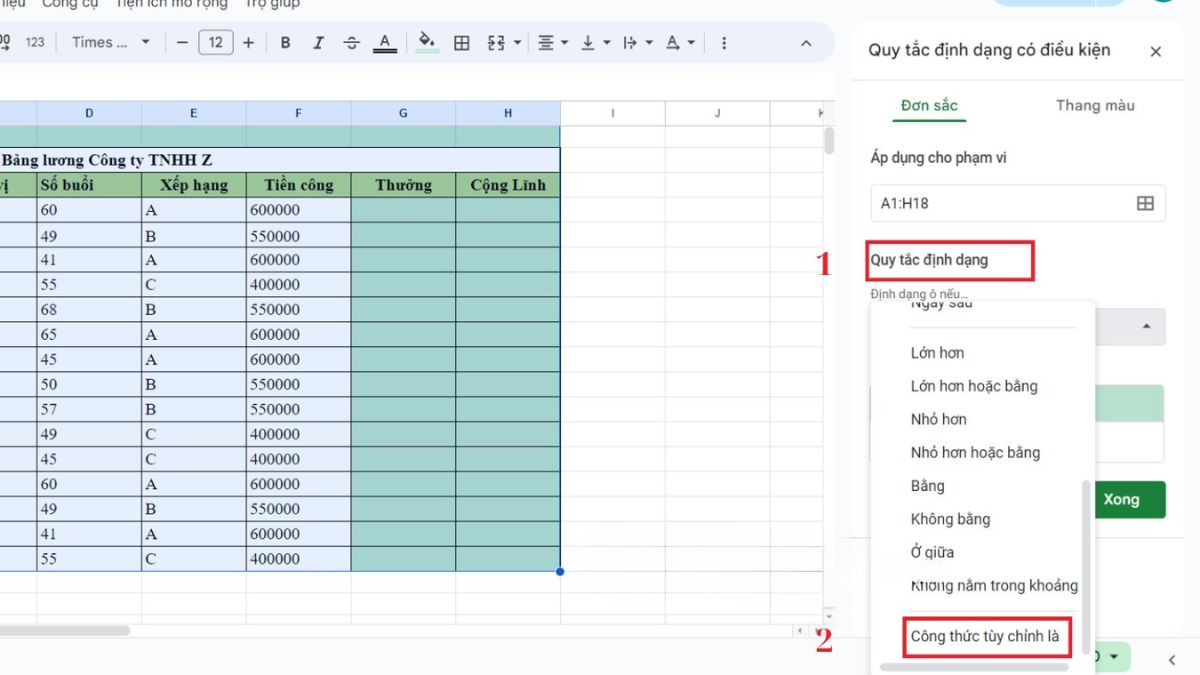Select column I header
Viewport: 1200px width, 675px height.
(x=612, y=114)
